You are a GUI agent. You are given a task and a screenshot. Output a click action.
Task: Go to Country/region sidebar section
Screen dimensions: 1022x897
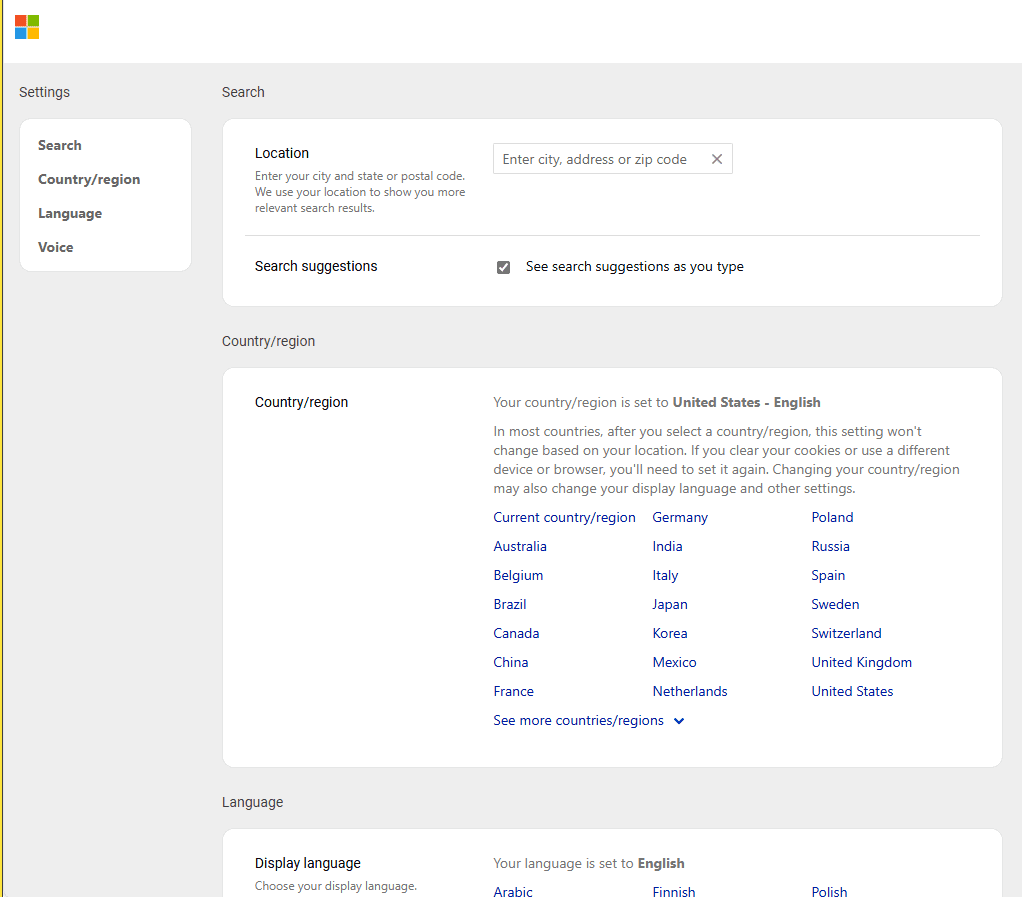(89, 179)
